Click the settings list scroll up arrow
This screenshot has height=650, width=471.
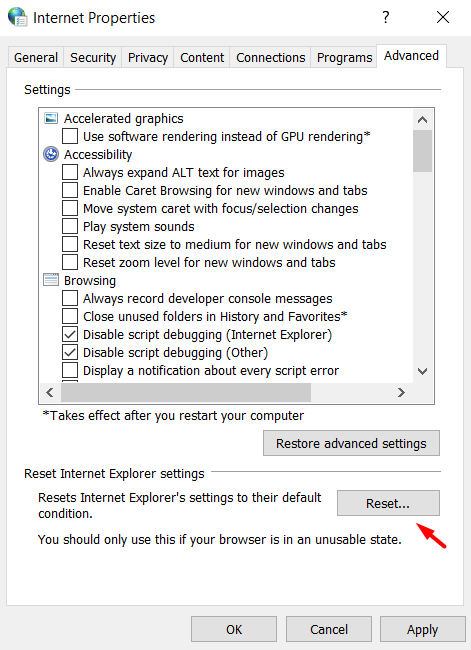pyautogui.click(x=422, y=120)
